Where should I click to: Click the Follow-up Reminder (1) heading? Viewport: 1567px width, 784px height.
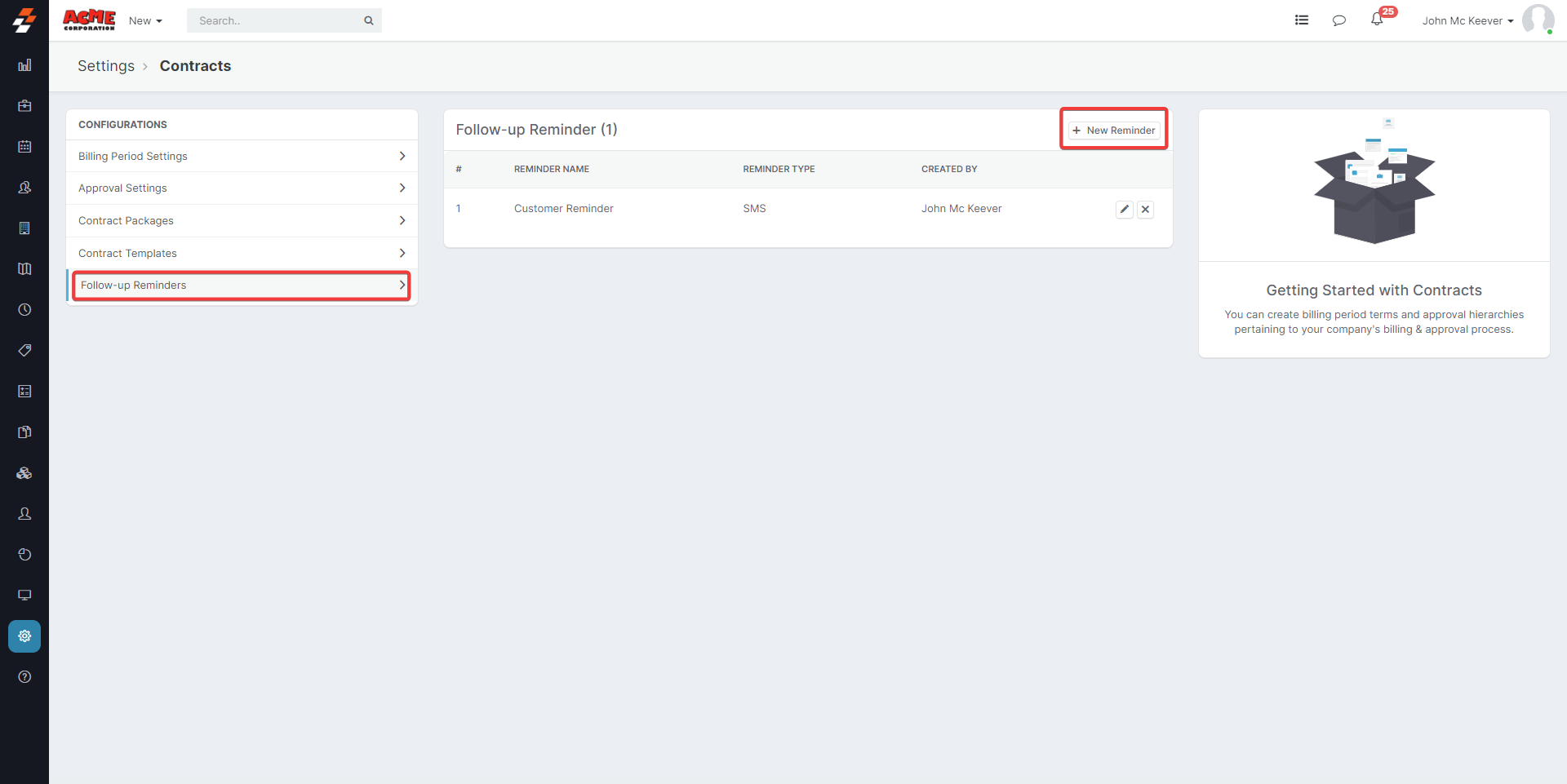coord(536,130)
